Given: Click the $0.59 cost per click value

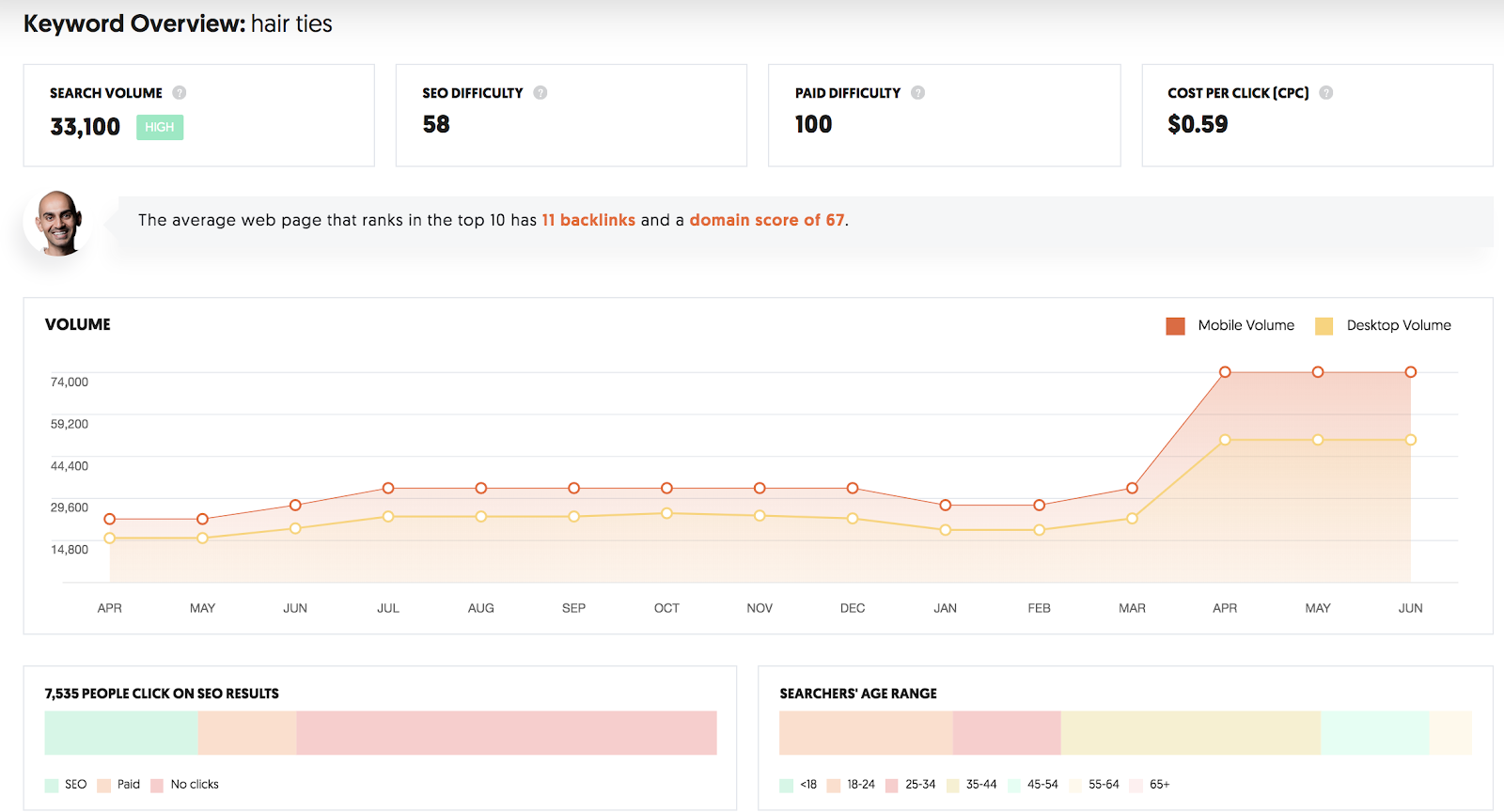Looking at the screenshot, I should (1198, 124).
